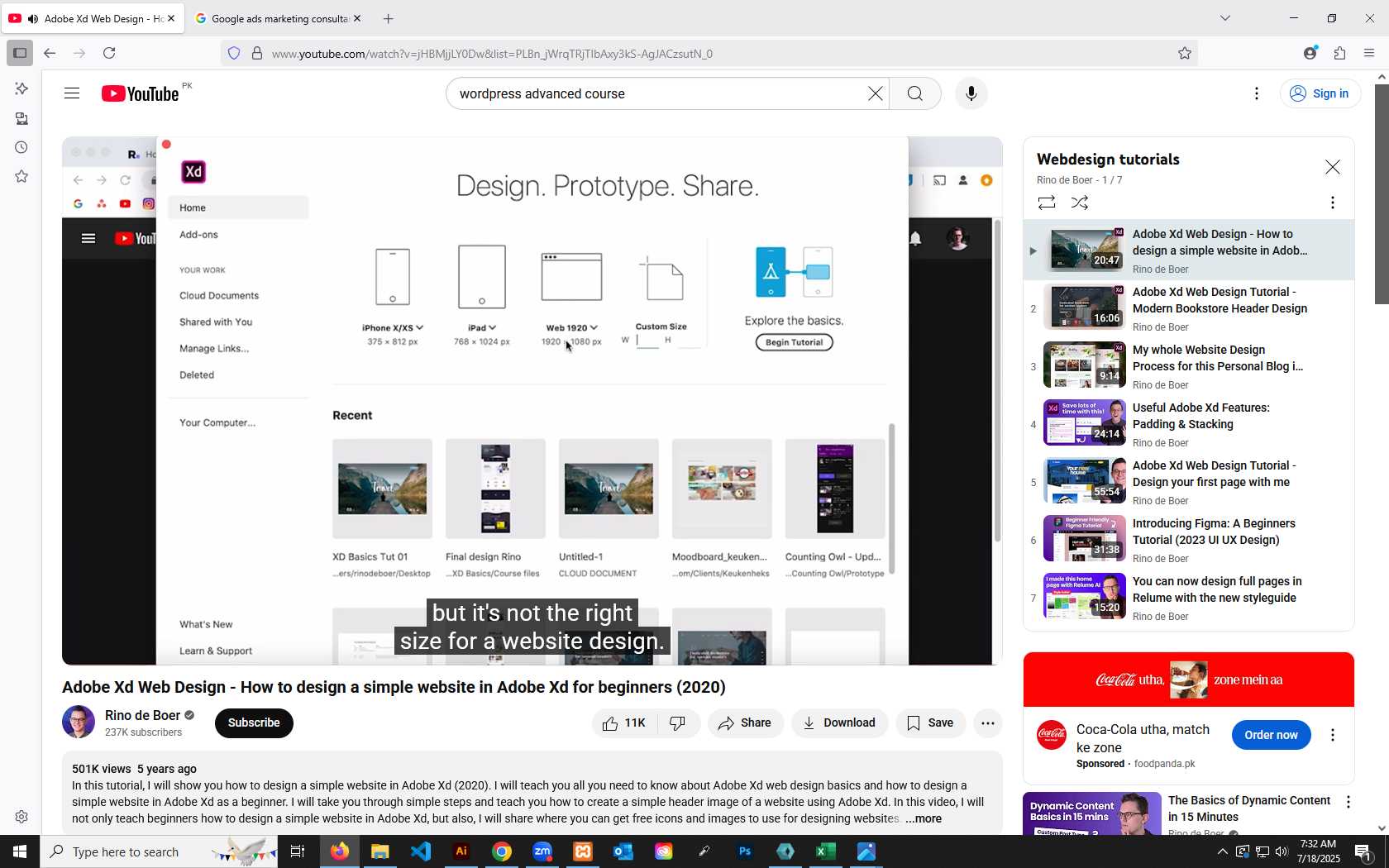
Task: Start voice search with the microphone
Action: point(971,93)
